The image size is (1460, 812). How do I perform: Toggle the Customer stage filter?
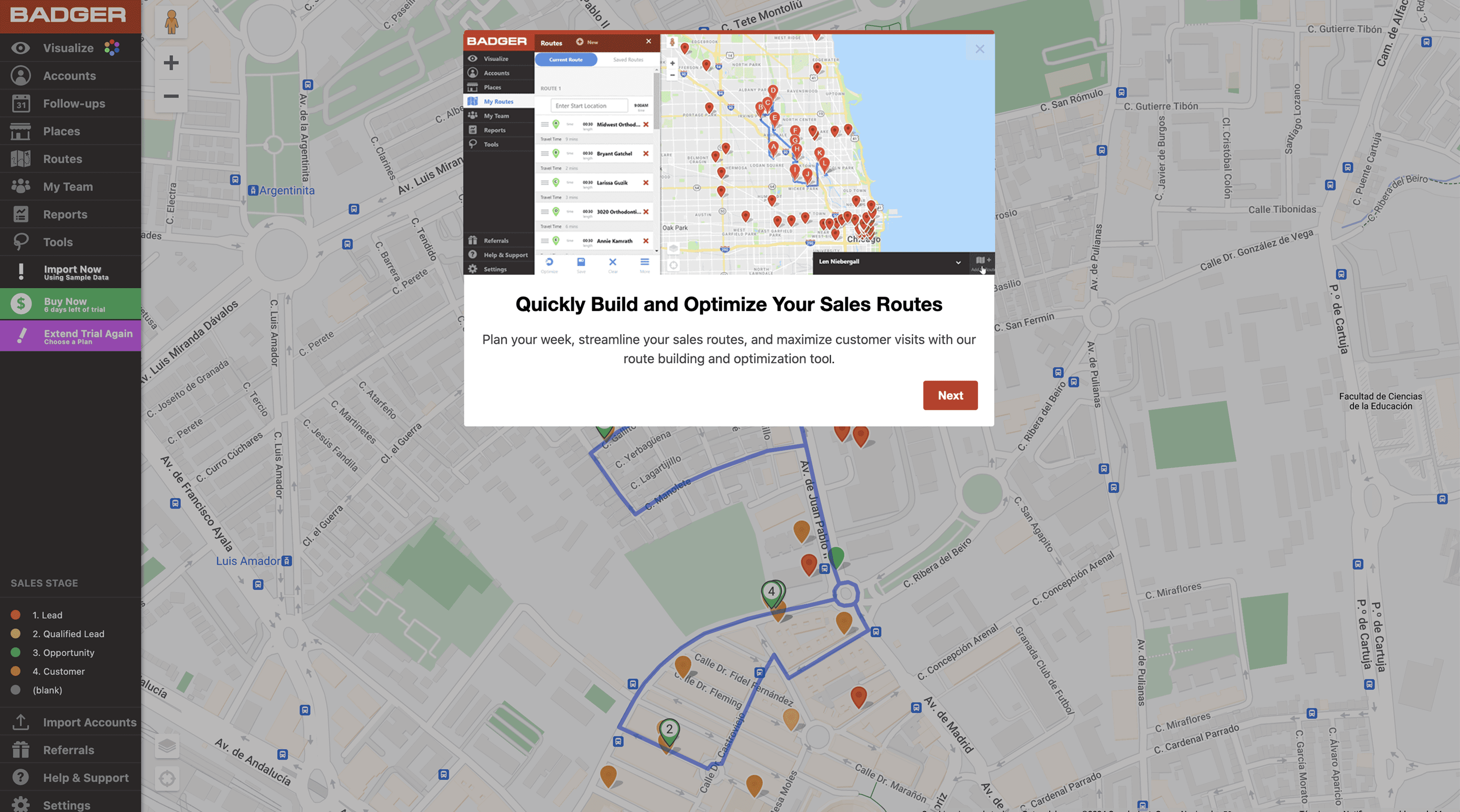(x=58, y=671)
